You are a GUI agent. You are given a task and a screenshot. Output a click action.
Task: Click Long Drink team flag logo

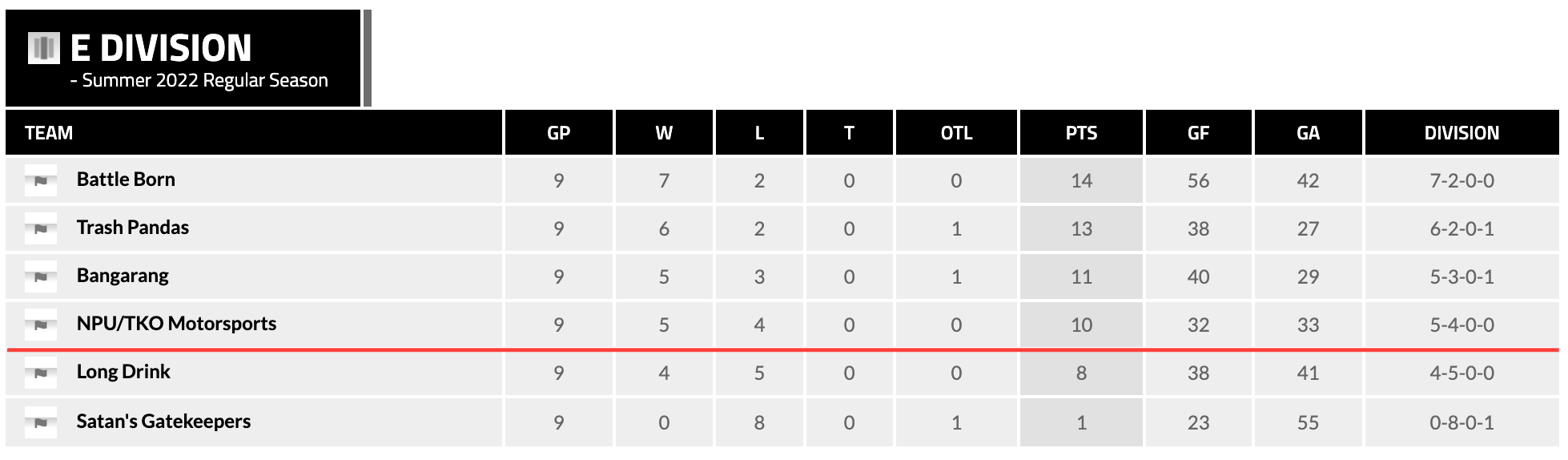click(41, 373)
